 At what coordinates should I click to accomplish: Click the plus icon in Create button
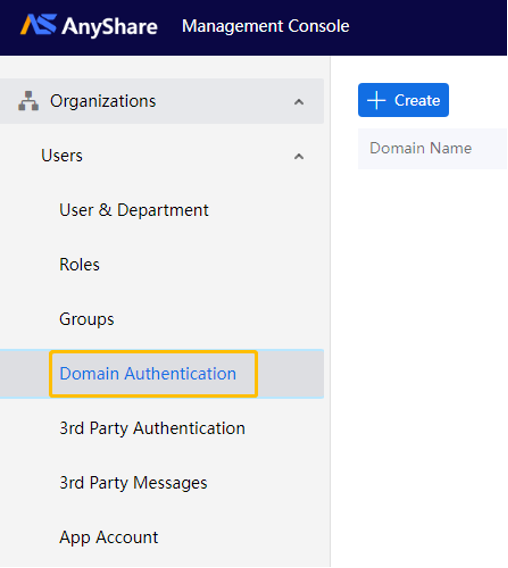[x=376, y=100]
